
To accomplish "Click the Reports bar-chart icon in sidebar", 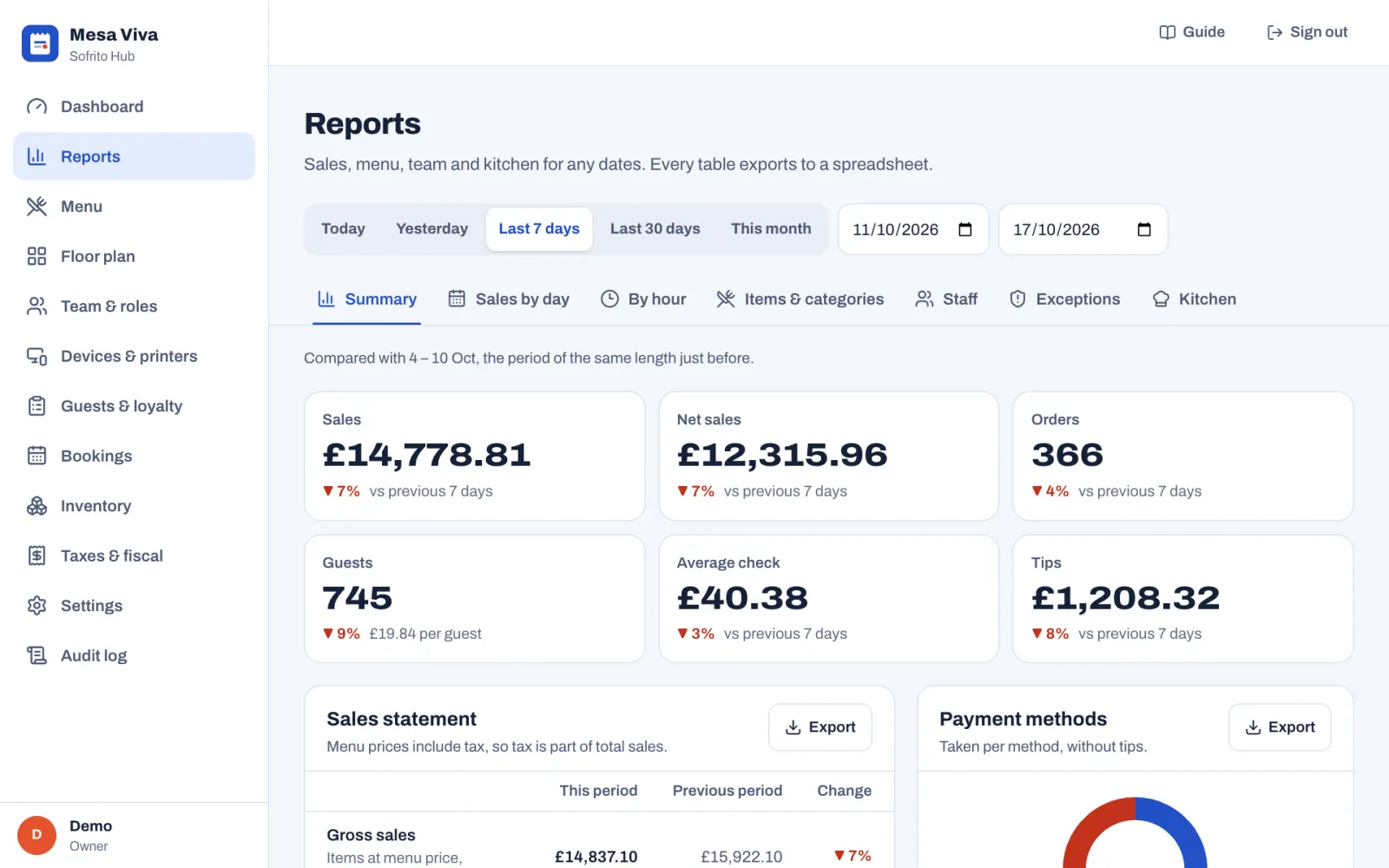I will pyautogui.click(x=36, y=156).
